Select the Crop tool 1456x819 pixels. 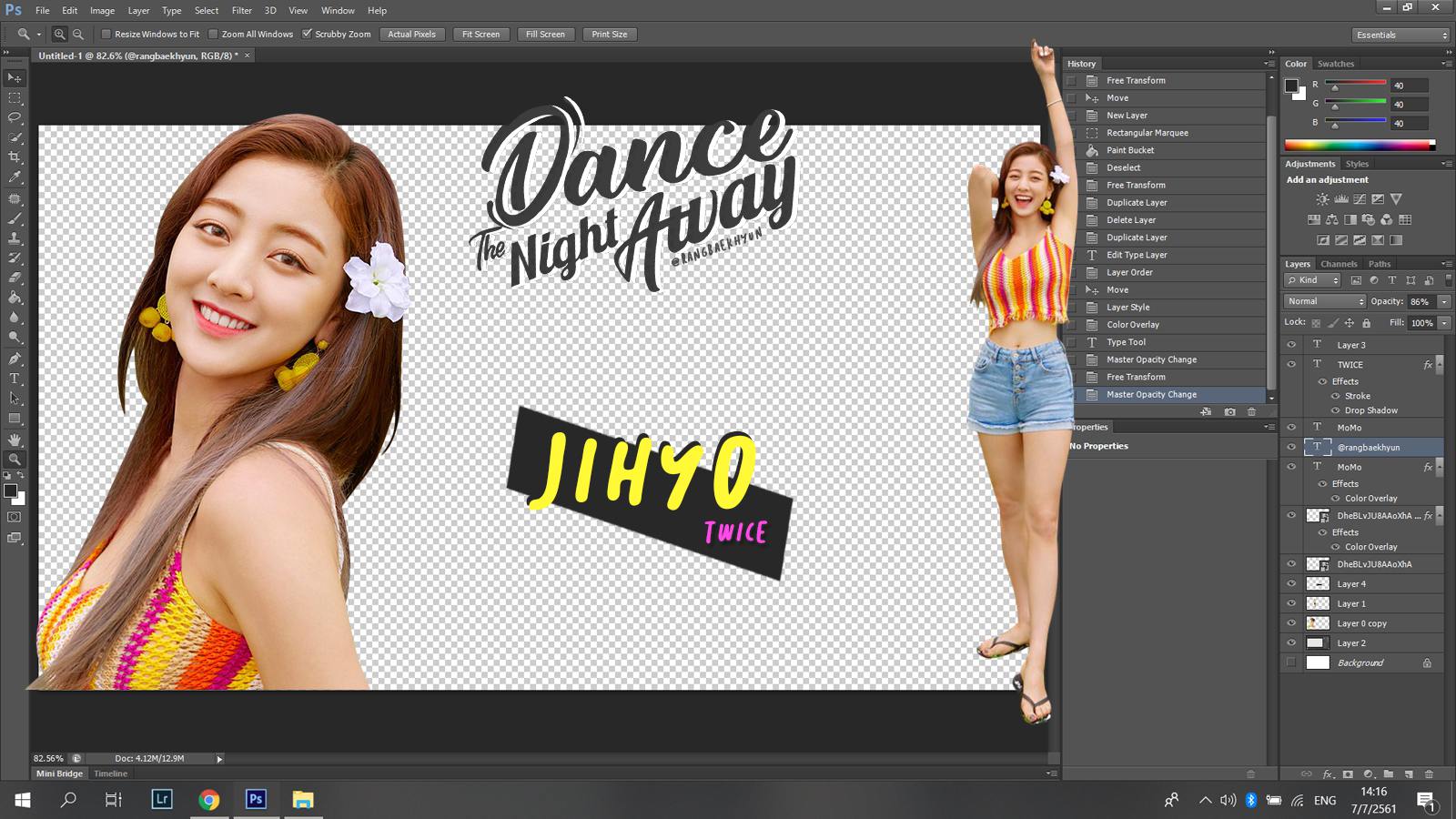(x=15, y=157)
